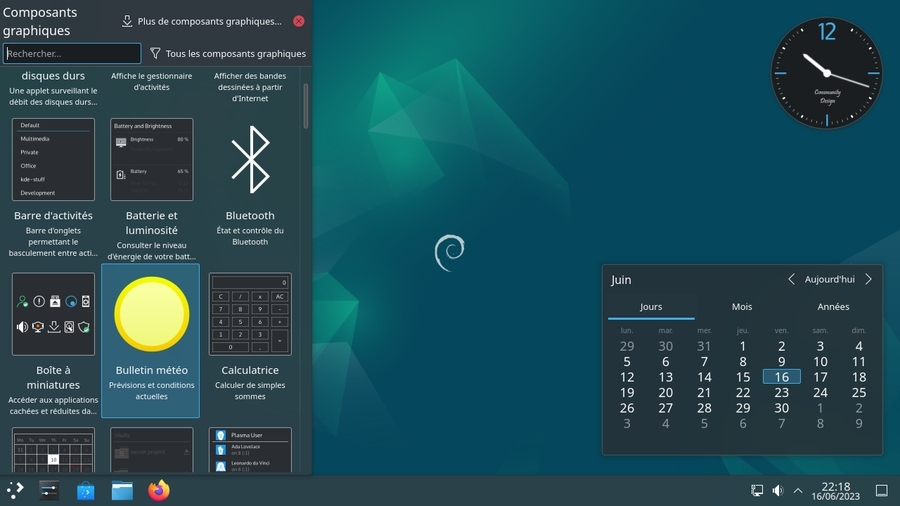
Task: Click 'État et contrôle du Bluetooth' description
Action: pos(250,236)
